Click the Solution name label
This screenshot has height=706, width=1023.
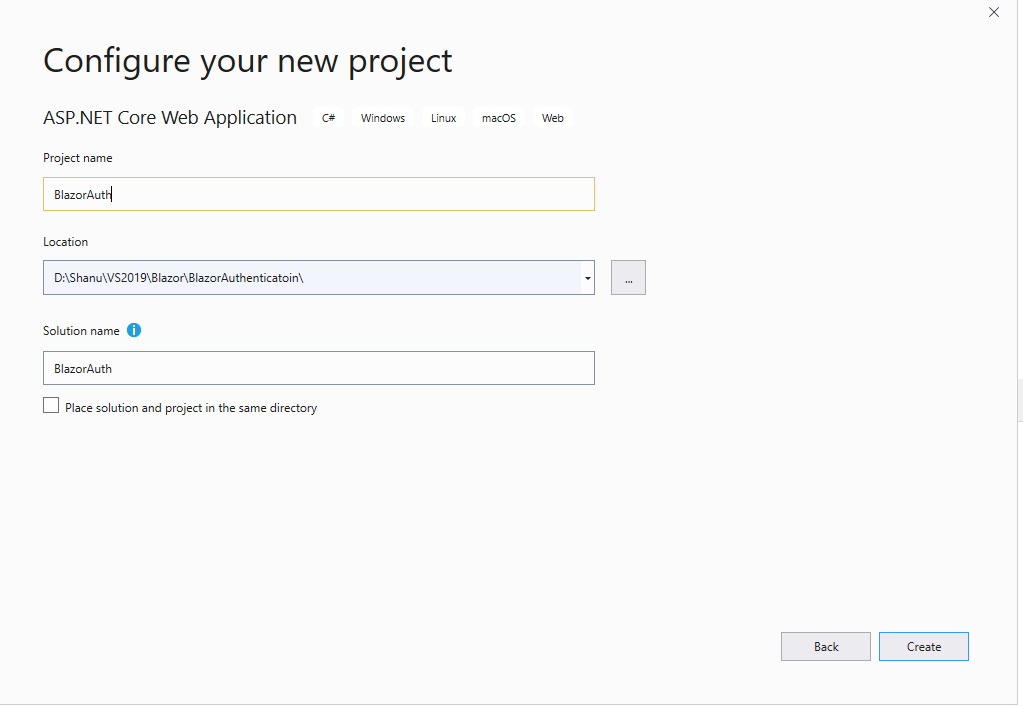click(81, 331)
